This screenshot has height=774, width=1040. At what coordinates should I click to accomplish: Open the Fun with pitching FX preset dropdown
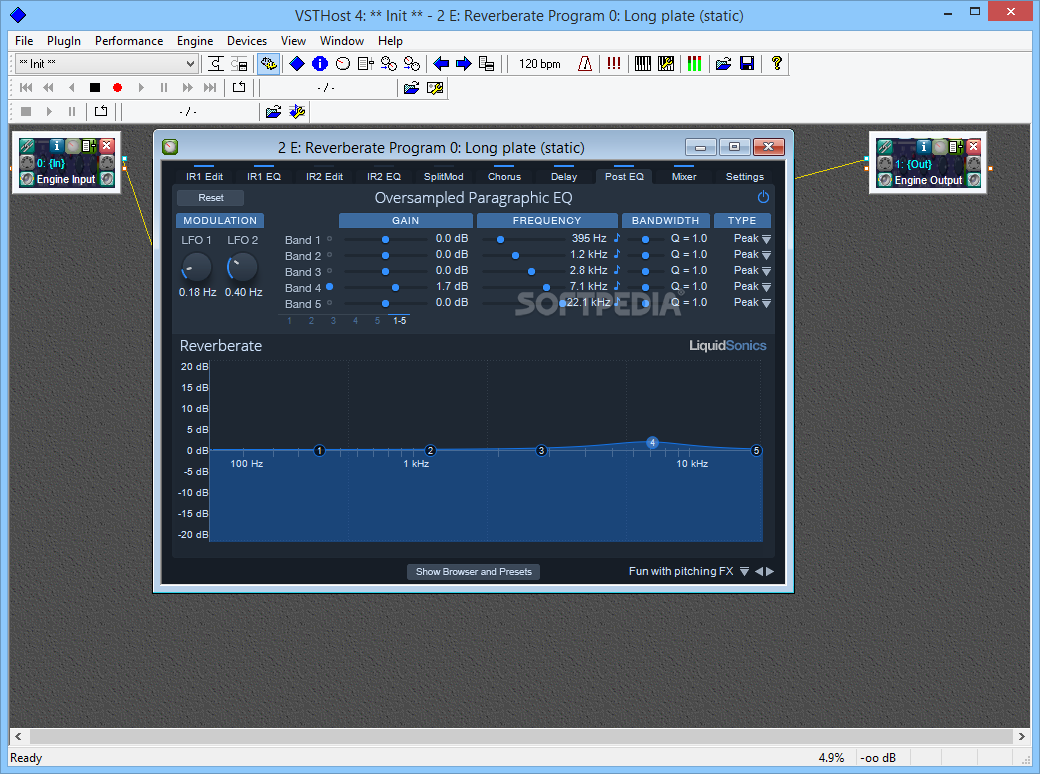[744, 571]
